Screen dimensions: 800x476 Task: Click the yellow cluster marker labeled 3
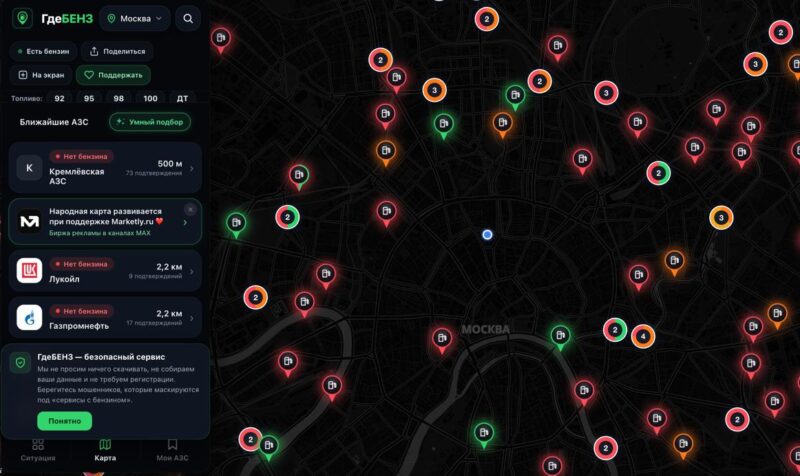coord(721,218)
